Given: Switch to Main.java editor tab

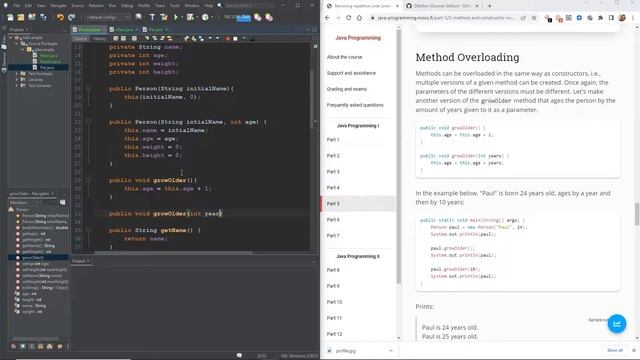Looking at the screenshot, I should [x=124, y=30].
